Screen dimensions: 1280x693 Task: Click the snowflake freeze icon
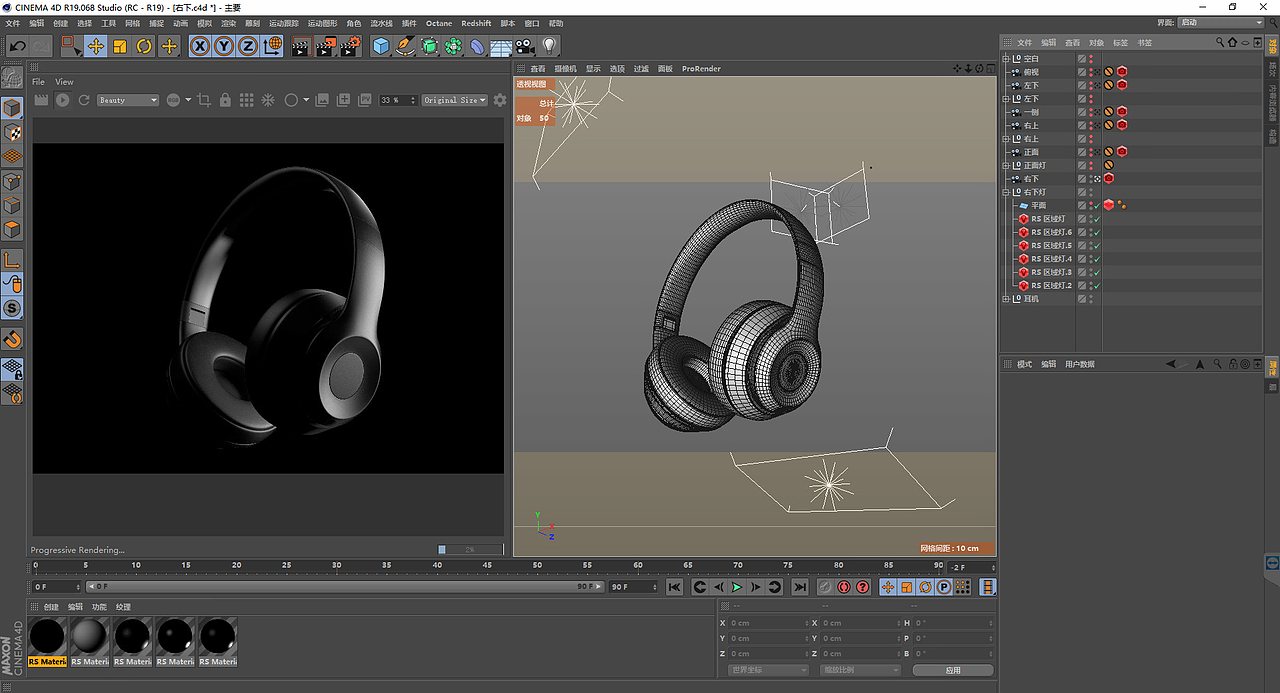[x=268, y=100]
